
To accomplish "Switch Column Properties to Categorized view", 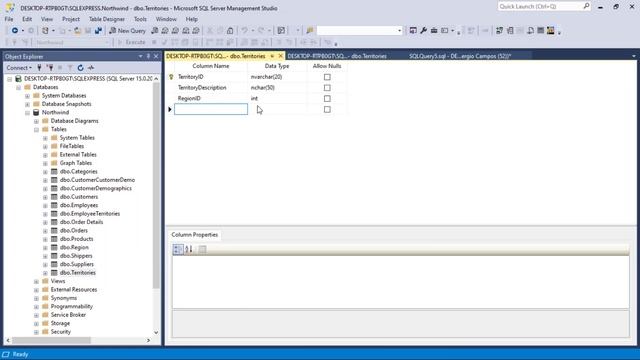I will pyautogui.click(x=178, y=249).
